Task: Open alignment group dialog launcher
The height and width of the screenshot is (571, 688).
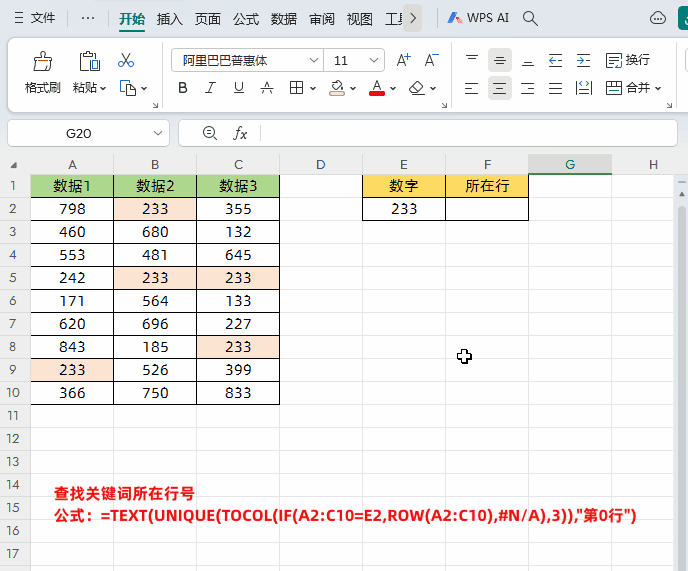Action: [669, 105]
